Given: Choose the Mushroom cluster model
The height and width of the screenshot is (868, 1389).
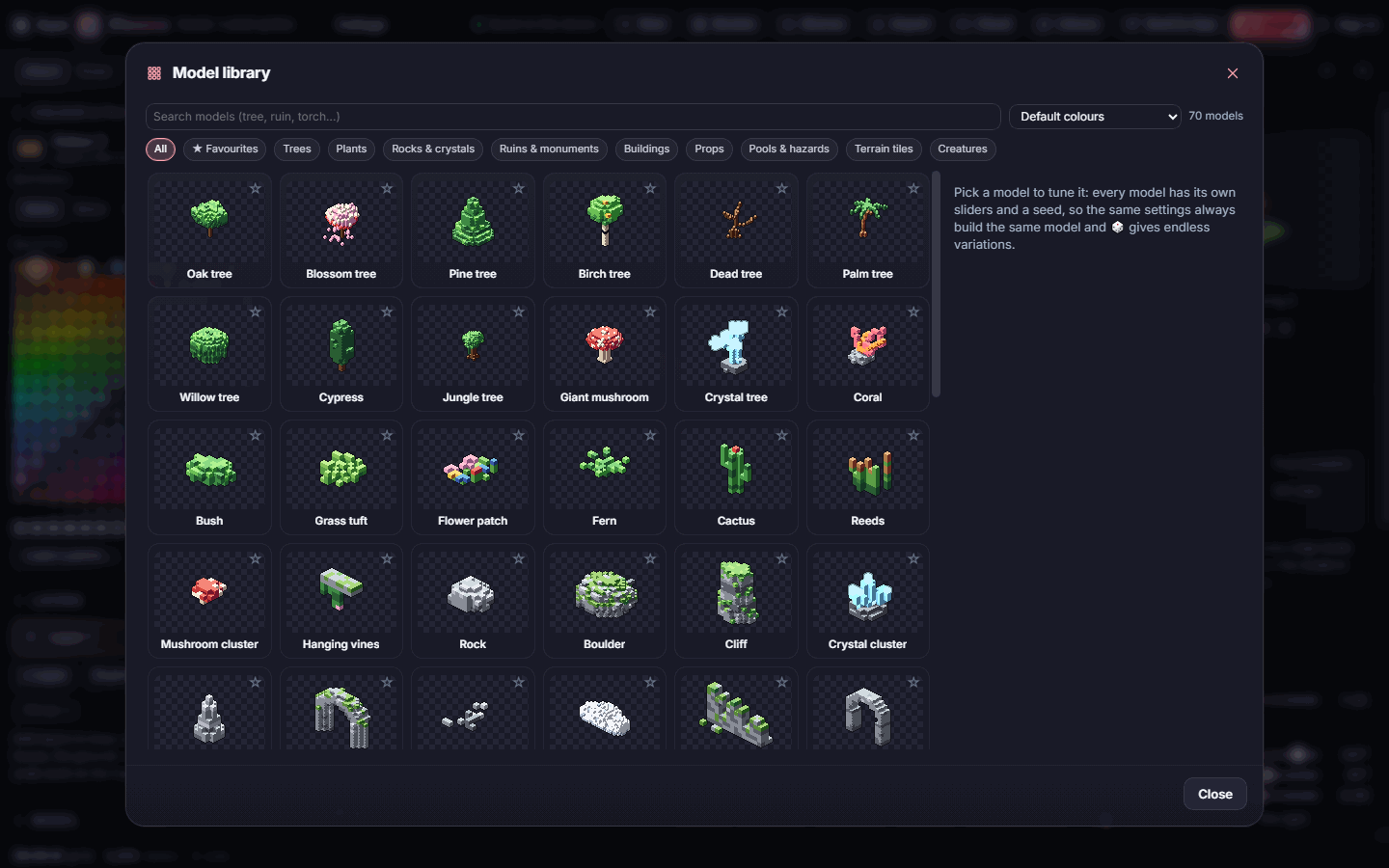Looking at the screenshot, I should (x=209, y=601).
